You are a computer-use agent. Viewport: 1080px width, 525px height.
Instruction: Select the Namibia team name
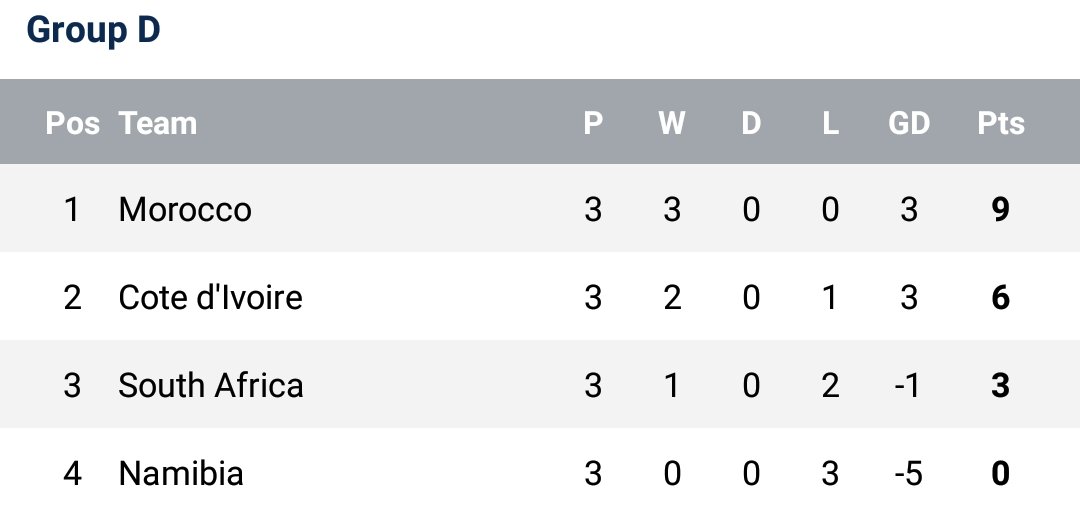[x=181, y=473]
